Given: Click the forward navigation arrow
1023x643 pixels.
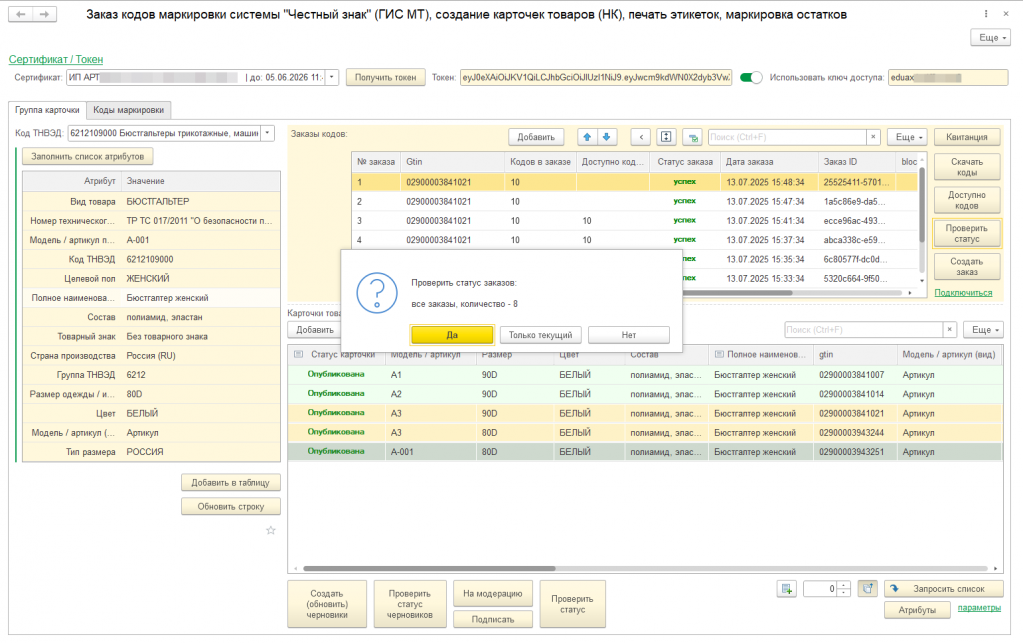Looking at the screenshot, I should pos(45,15).
